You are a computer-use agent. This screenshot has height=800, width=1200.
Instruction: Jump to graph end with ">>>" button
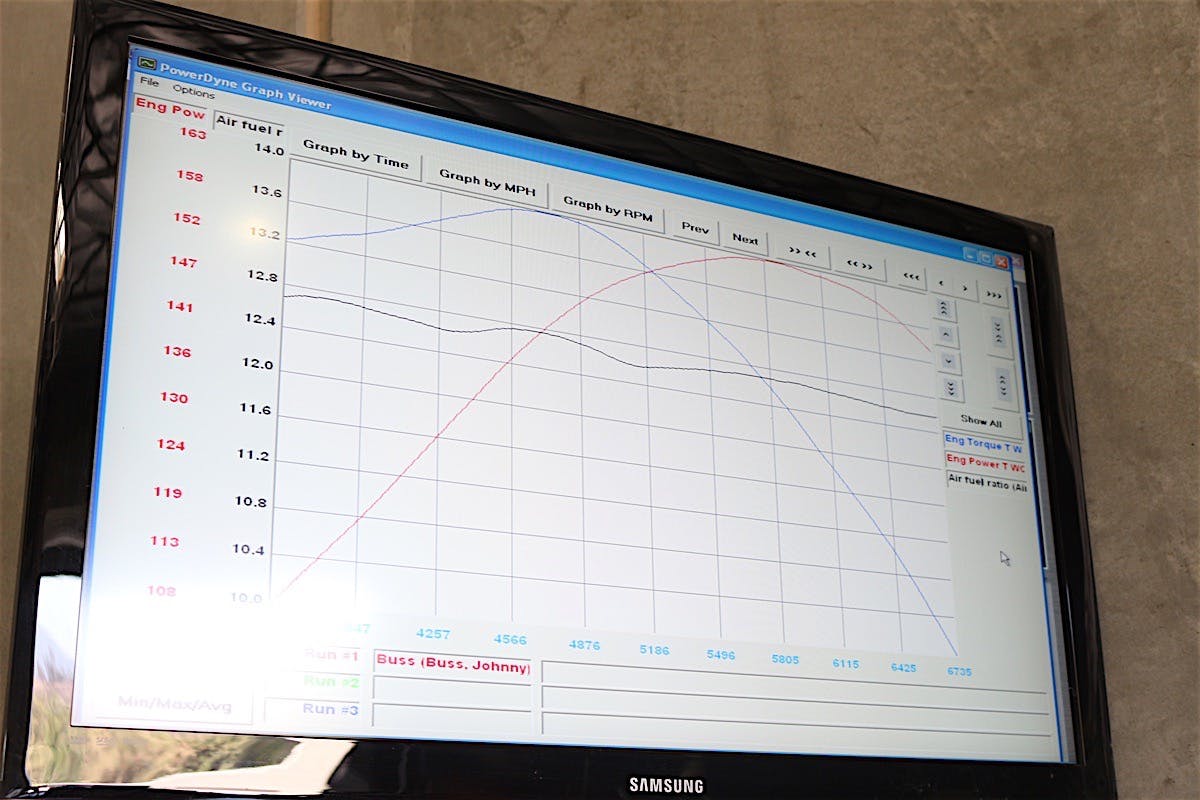pos(992,295)
